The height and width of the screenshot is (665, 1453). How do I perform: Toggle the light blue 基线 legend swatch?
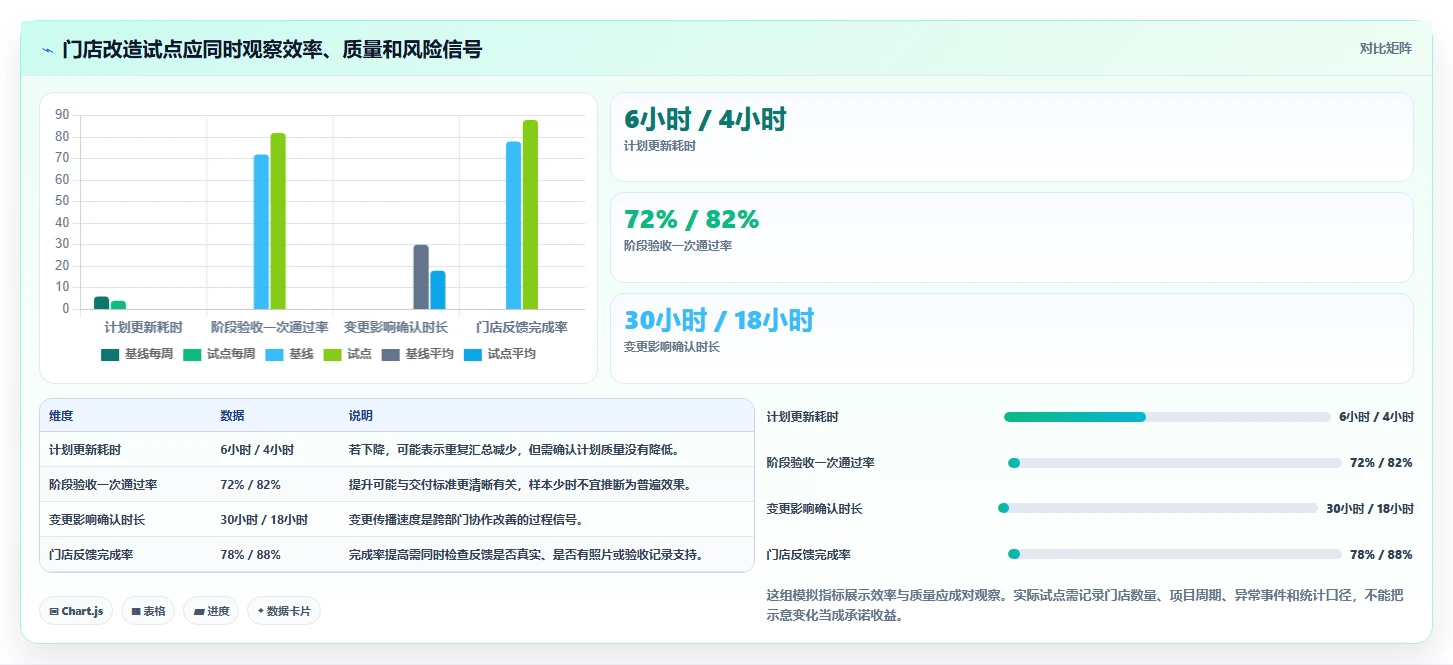pyautogui.click(x=274, y=354)
